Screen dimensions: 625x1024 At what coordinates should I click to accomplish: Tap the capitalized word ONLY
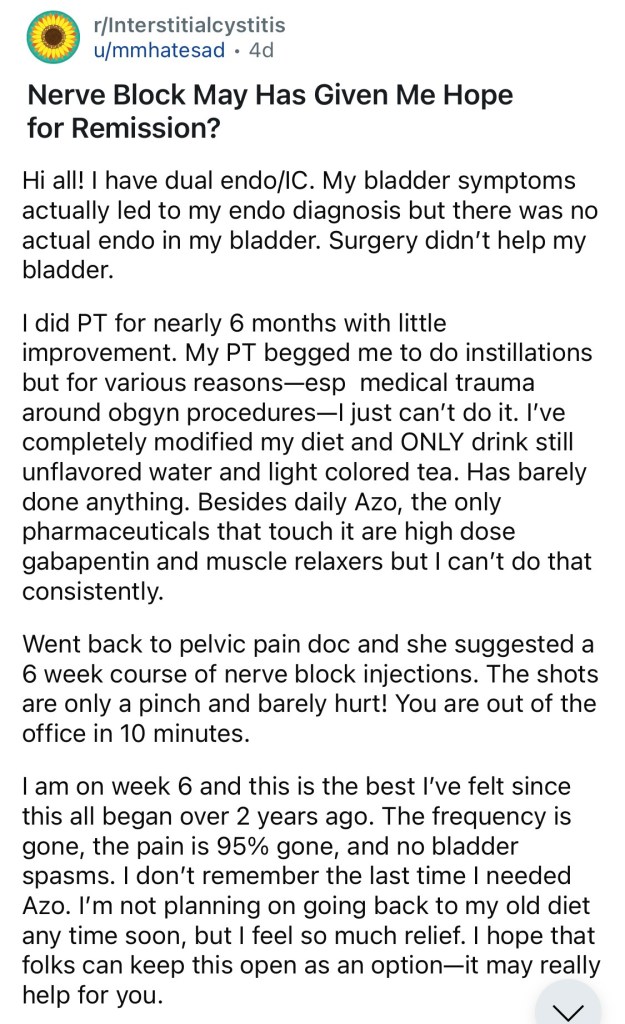pos(432,442)
